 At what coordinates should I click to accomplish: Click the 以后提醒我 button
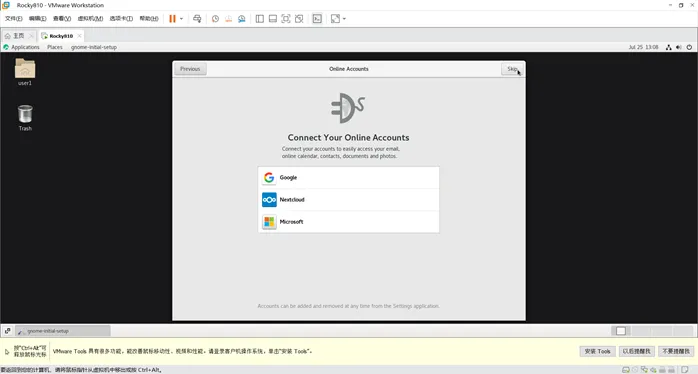tap(637, 351)
